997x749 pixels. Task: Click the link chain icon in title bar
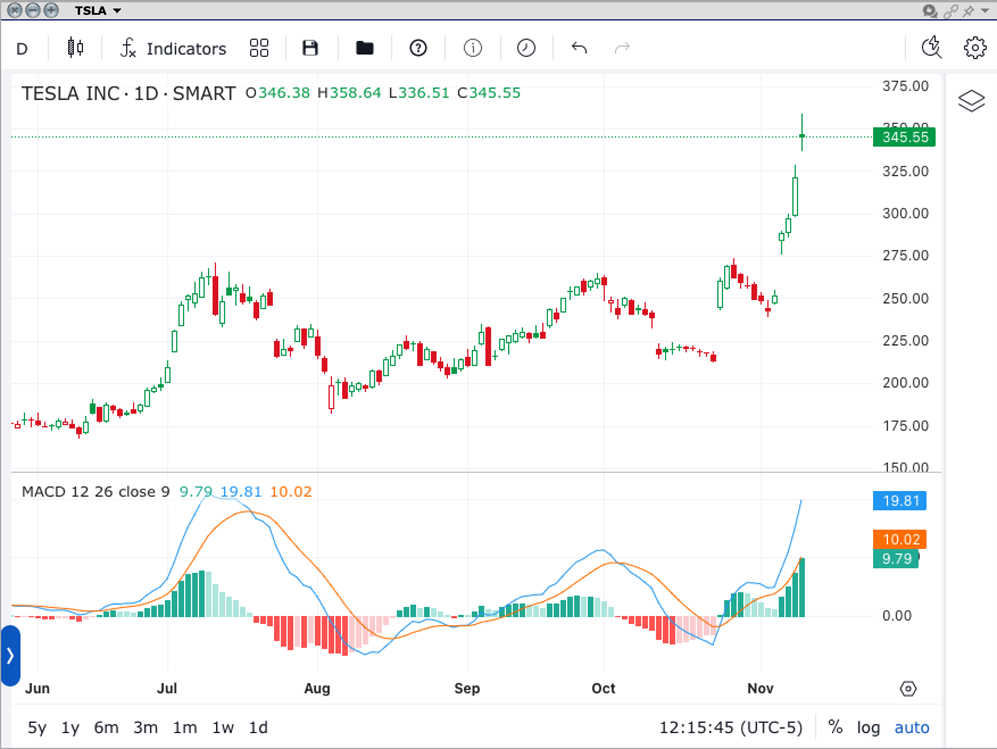point(951,11)
